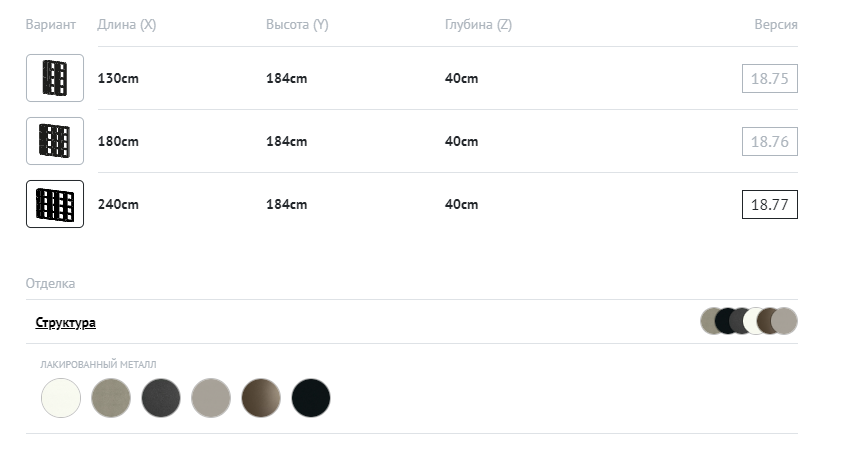The width and height of the screenshot is (866, 450).
Task: Click the Длина (X) column header
Action: tap(126, 25)
